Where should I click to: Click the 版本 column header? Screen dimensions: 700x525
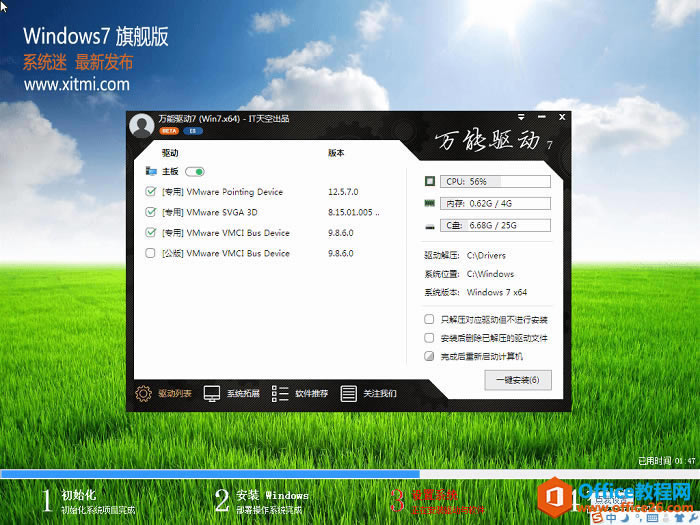336,153
